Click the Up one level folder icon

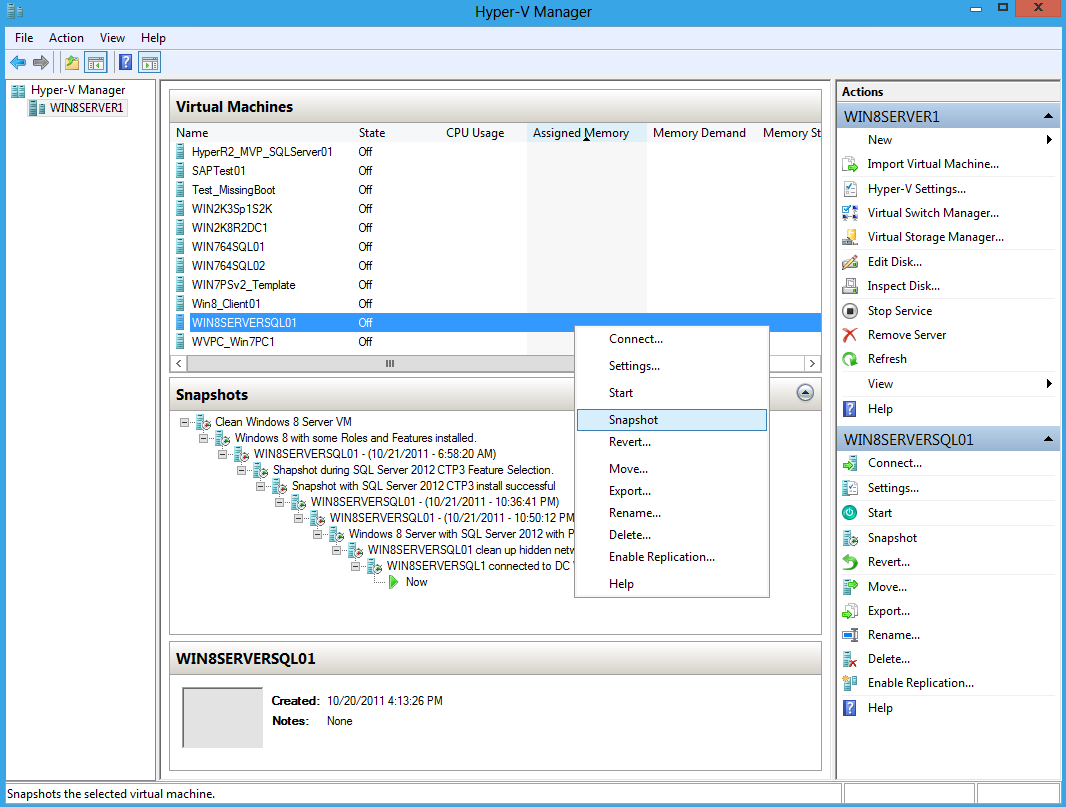[71, 63]
